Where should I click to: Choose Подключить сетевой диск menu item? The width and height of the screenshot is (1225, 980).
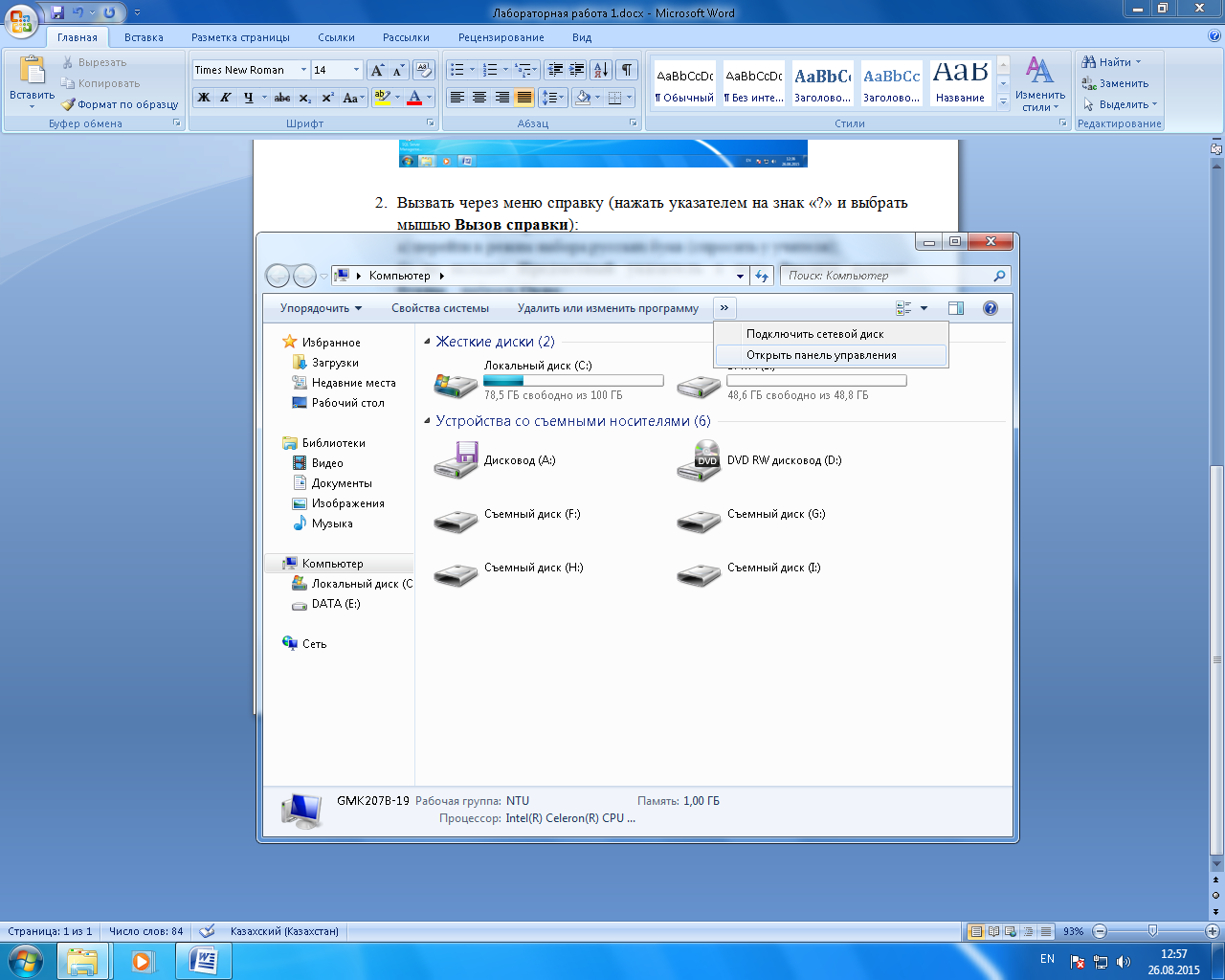[831, 334]
